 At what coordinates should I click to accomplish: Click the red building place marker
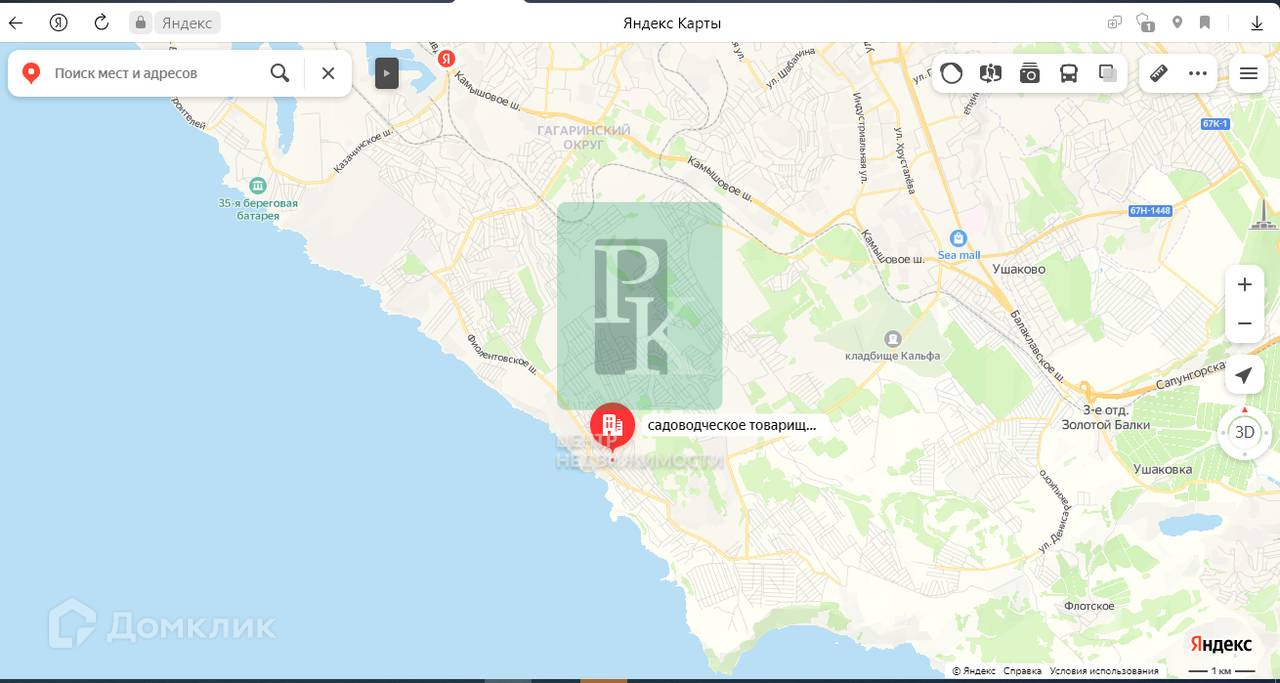[x=612, y=426]
